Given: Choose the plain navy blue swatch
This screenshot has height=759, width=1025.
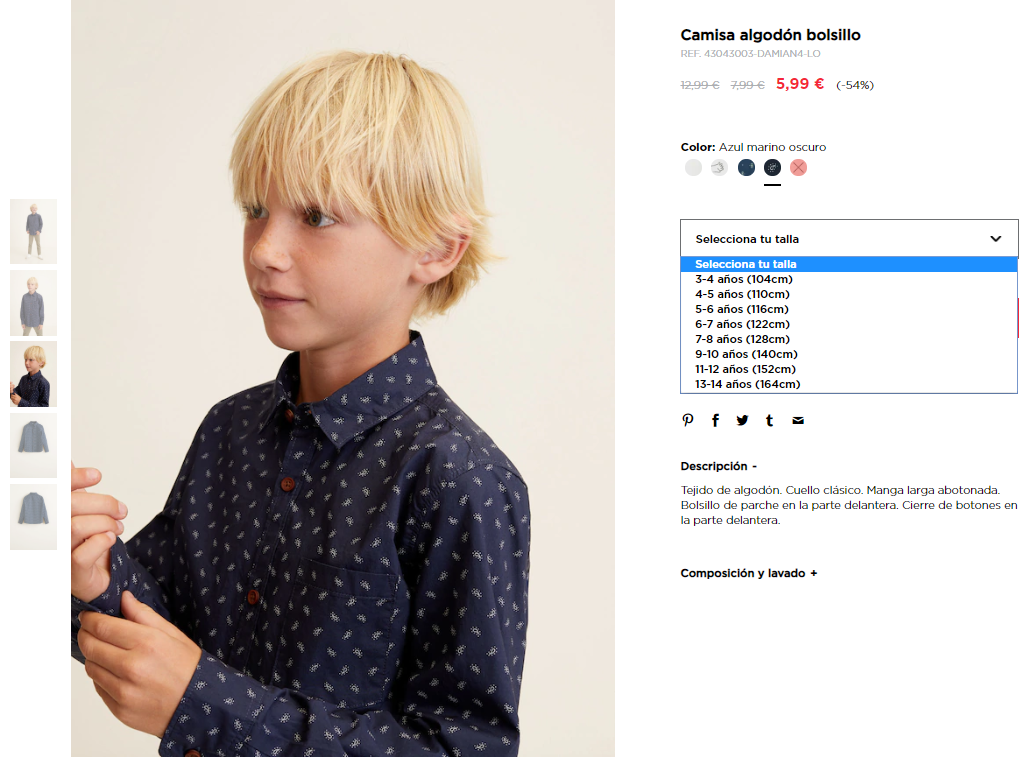Looking at the screenshot, I should pos(746,168).
